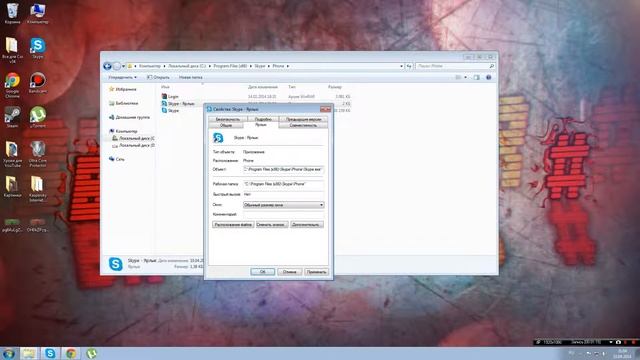Select the Steam desktop shortcut
The width and height of the screenshot is (640, 360).
pyautogui.click(x=12, y=118)
